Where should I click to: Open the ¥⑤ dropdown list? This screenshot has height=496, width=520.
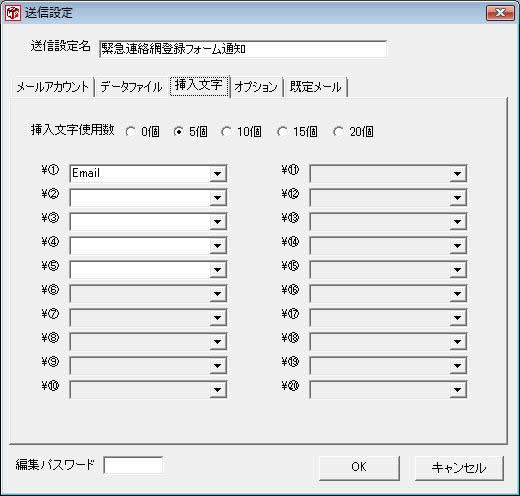(218, 270)
